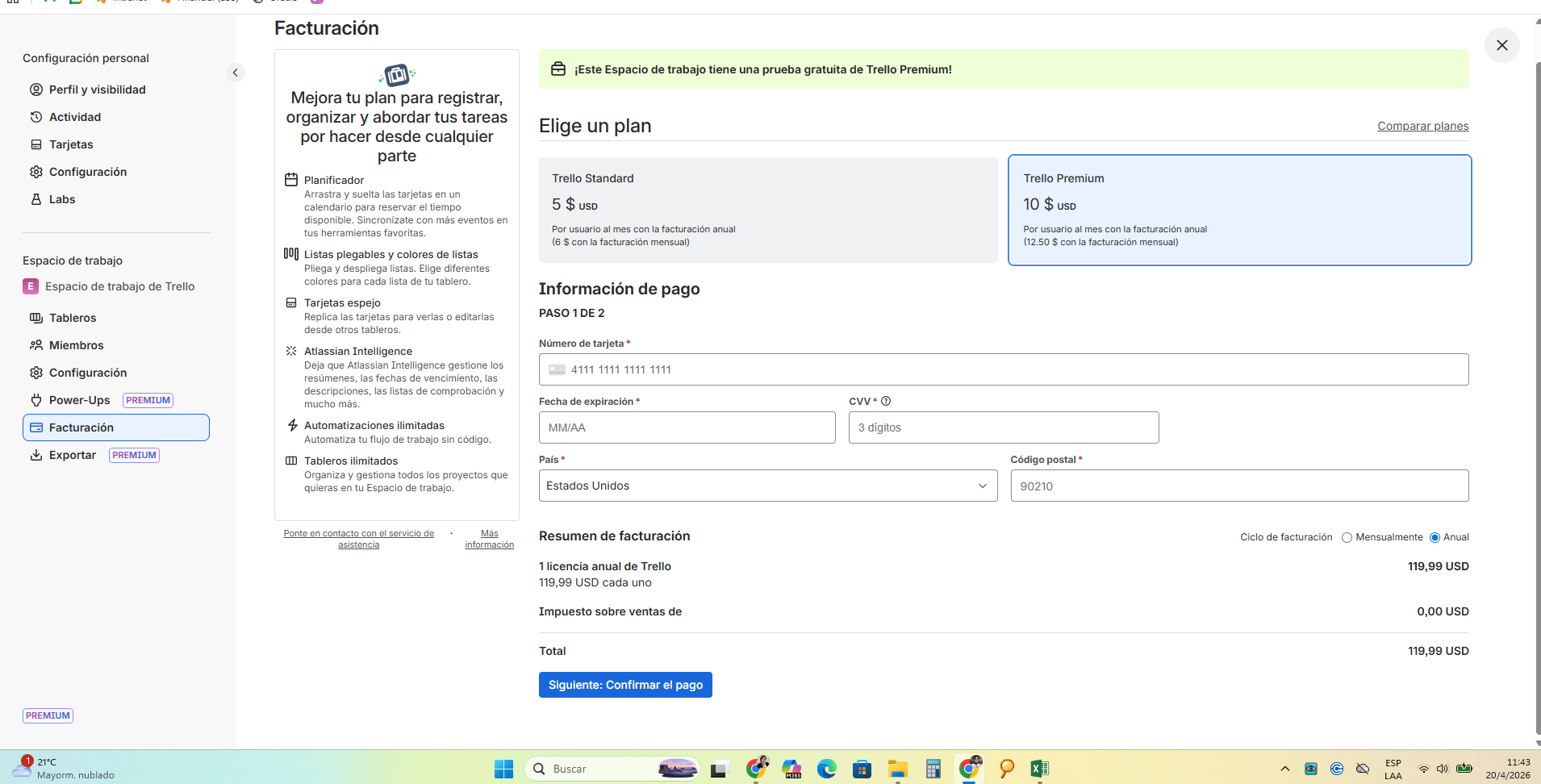Collapse the settings sidebar with the chevron
The width and height of the screenshot is (1541, 784).
[x=235, y=73]
